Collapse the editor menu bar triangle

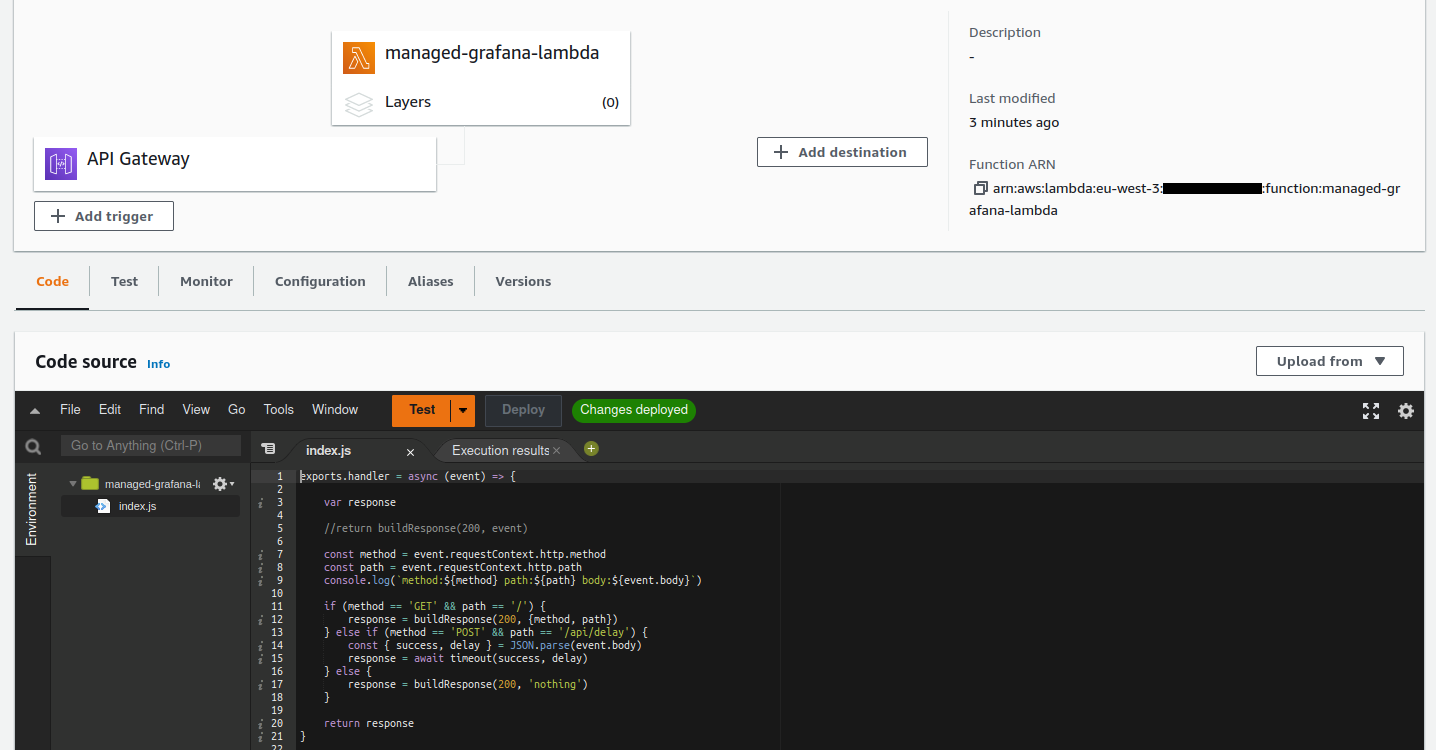point(34,411)
